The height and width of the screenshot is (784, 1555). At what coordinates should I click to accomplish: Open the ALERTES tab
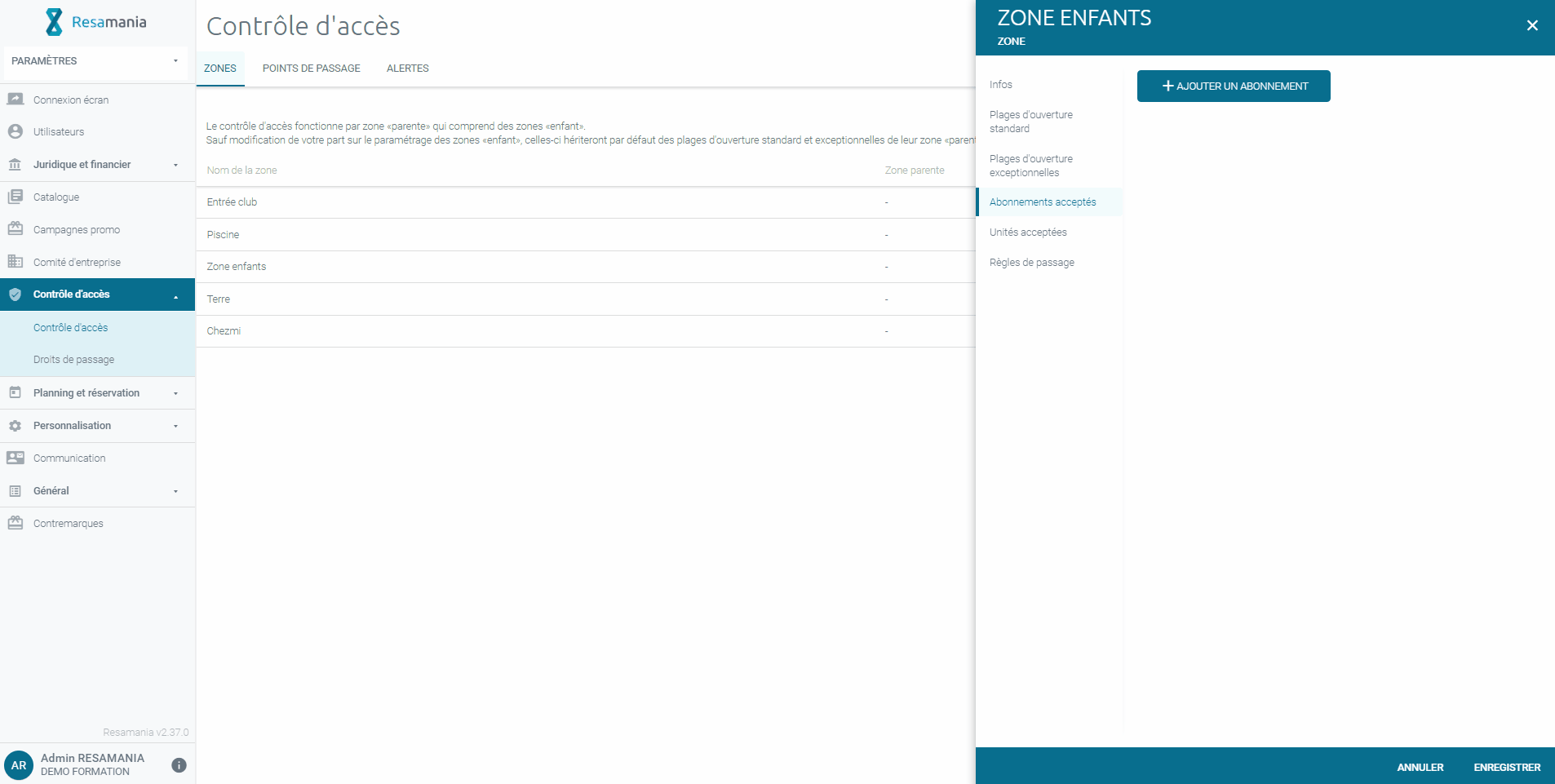coord(407,69)
